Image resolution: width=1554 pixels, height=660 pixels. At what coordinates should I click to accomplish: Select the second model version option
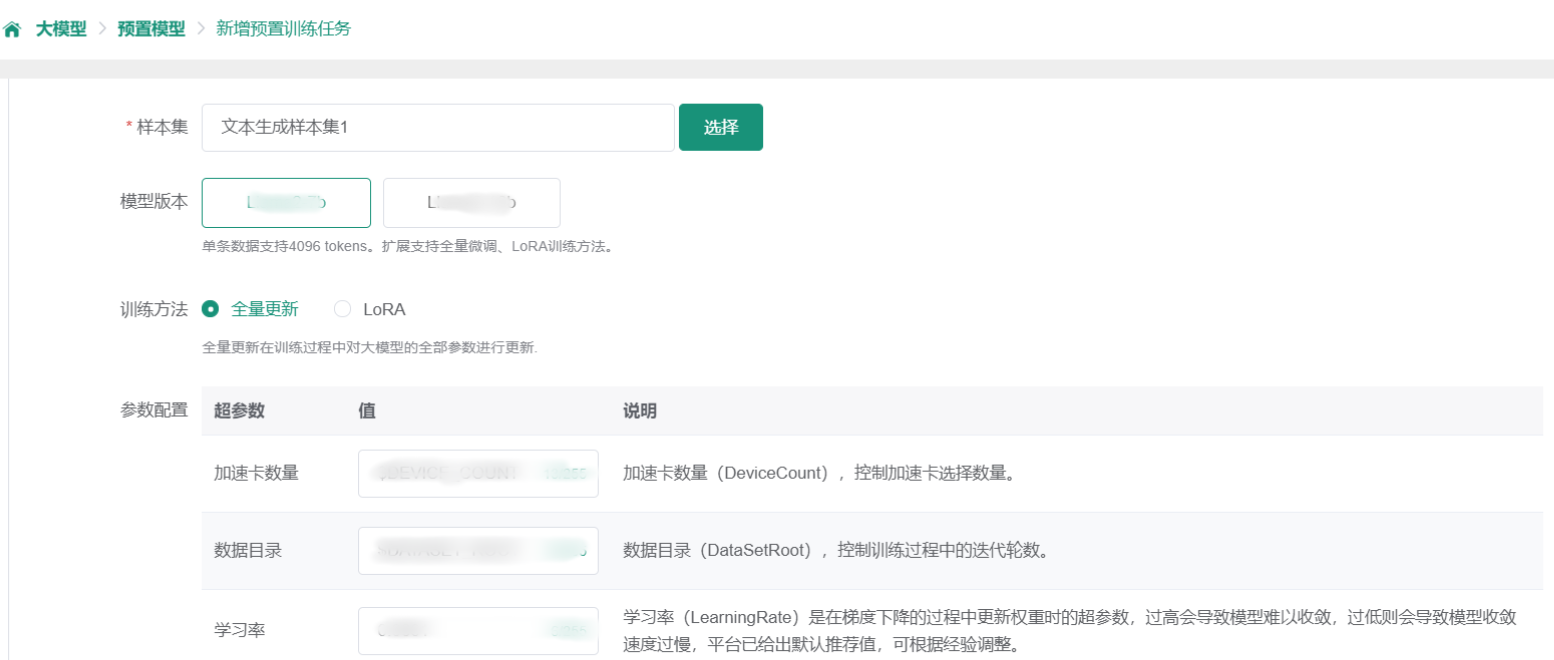tap(471, 203)
